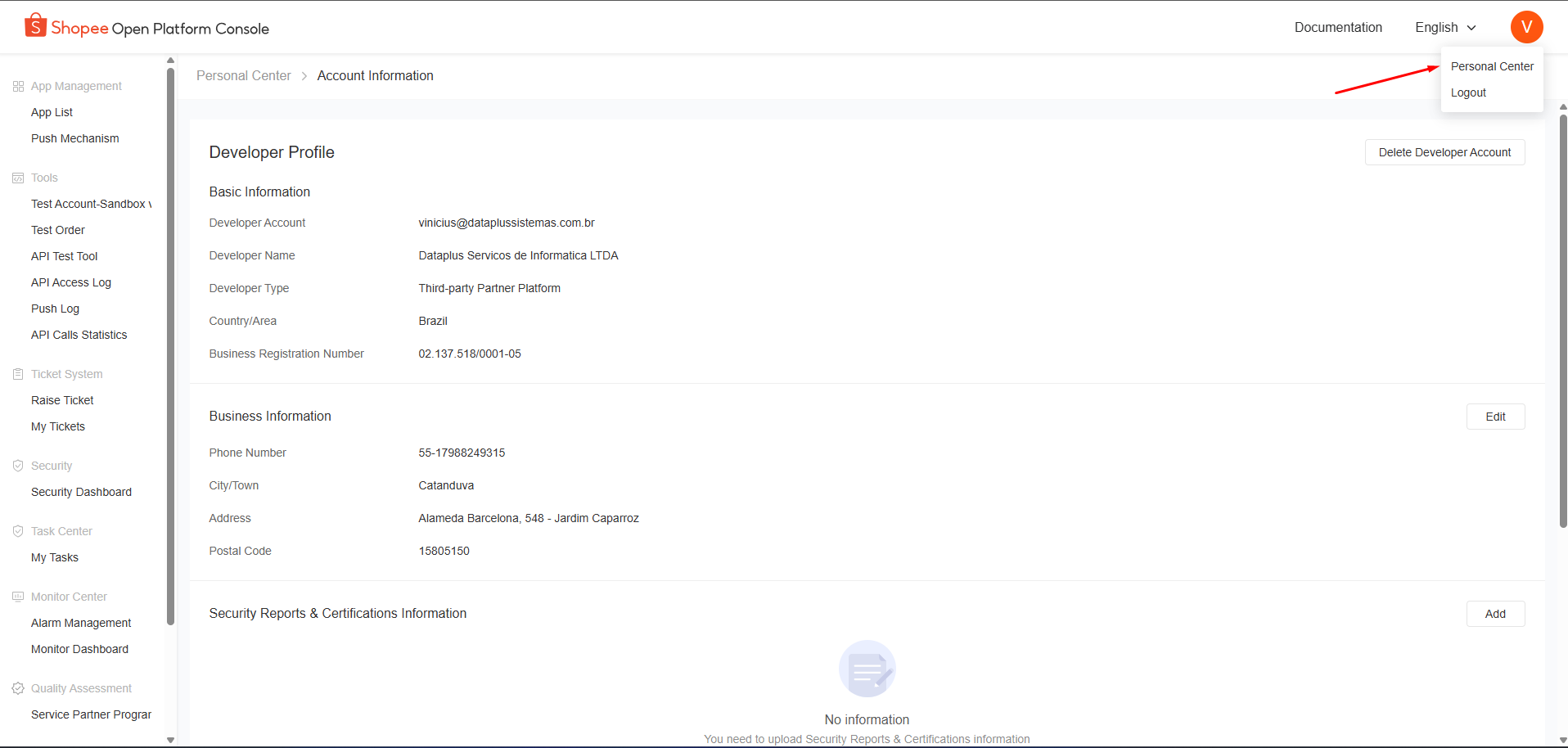Open the orange V user avatar
This screenshot has width=1568, height=748.
click(1526, 27)
